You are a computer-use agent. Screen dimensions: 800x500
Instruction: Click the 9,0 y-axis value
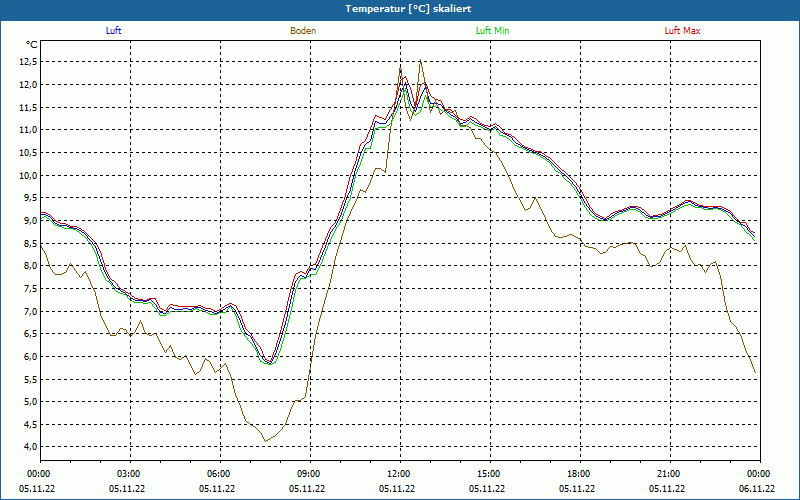[x=30, y=220]
